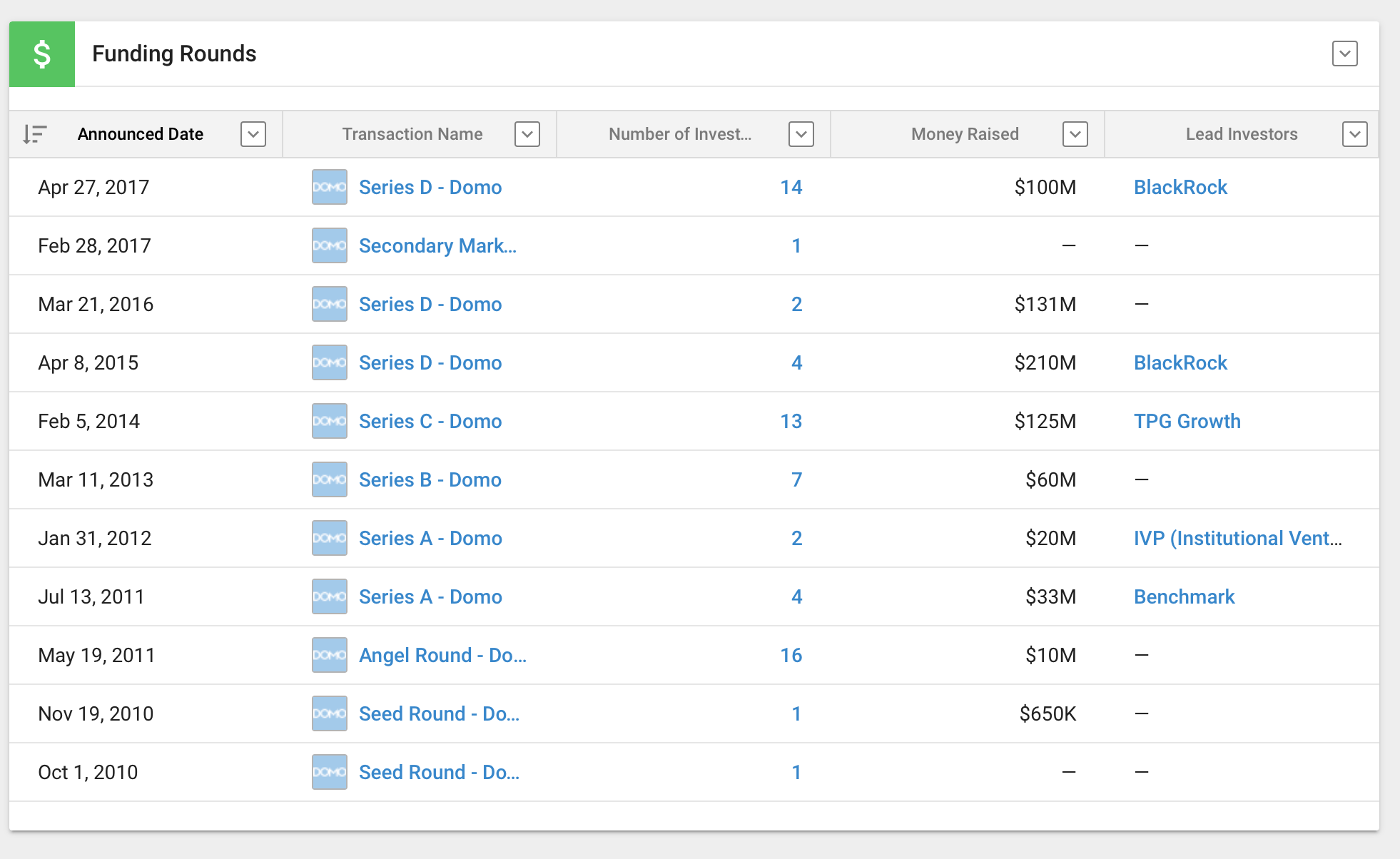Select the Money Raised column header
Screen dimensions: 1400x859
[x=965, y=133]
